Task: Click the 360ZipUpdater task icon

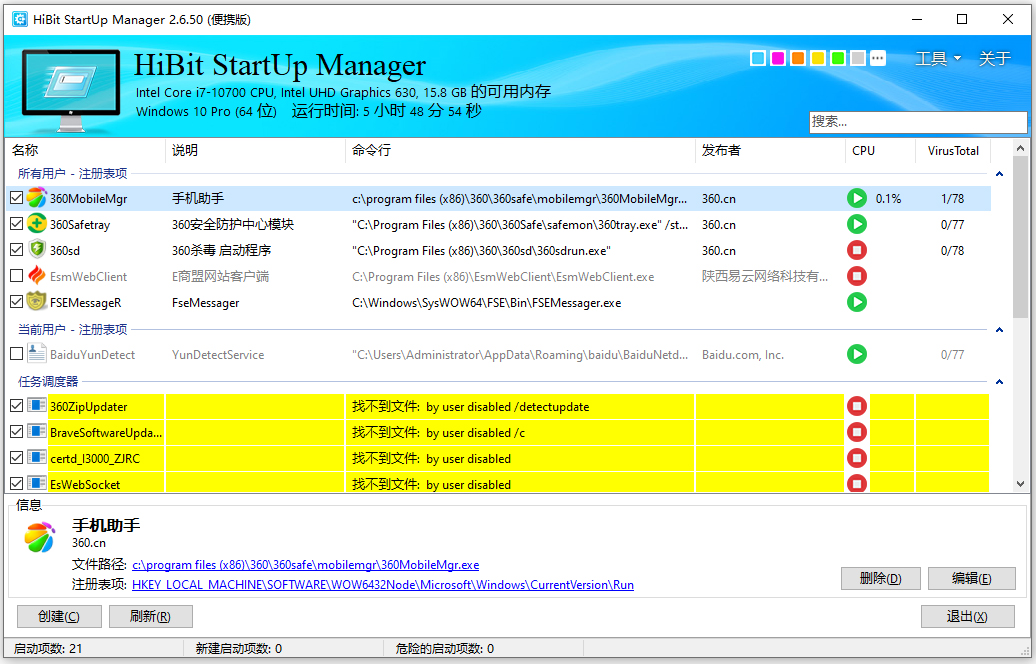Action: tap(37, 406)
